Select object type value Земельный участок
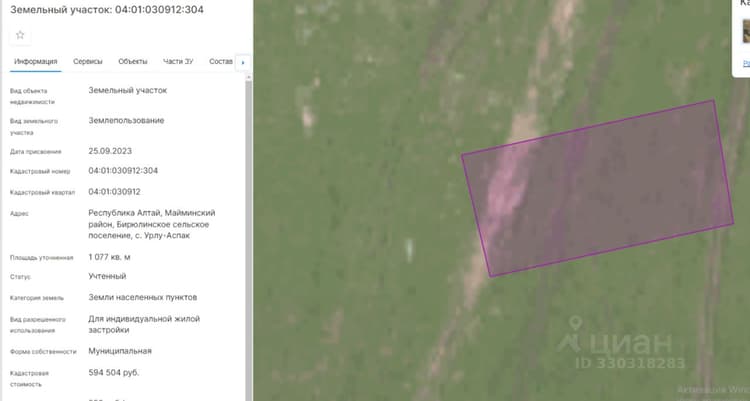750x401 pixels. (x=127, y=90)
